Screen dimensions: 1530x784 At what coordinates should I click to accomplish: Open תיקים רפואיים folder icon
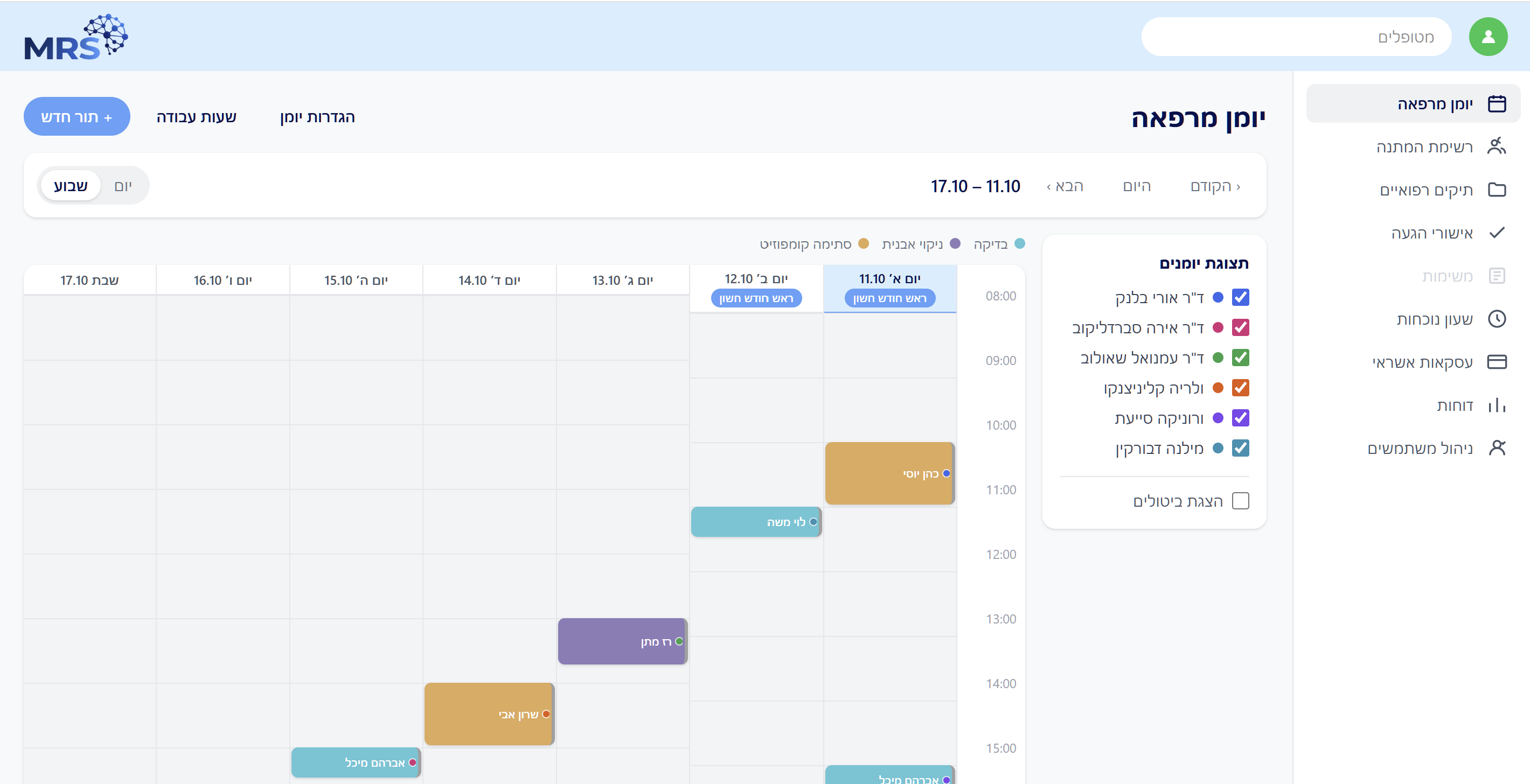tap(1497, 190)
